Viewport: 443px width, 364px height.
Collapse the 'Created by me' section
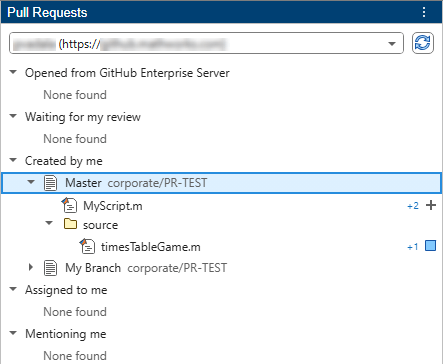[13, 160]
